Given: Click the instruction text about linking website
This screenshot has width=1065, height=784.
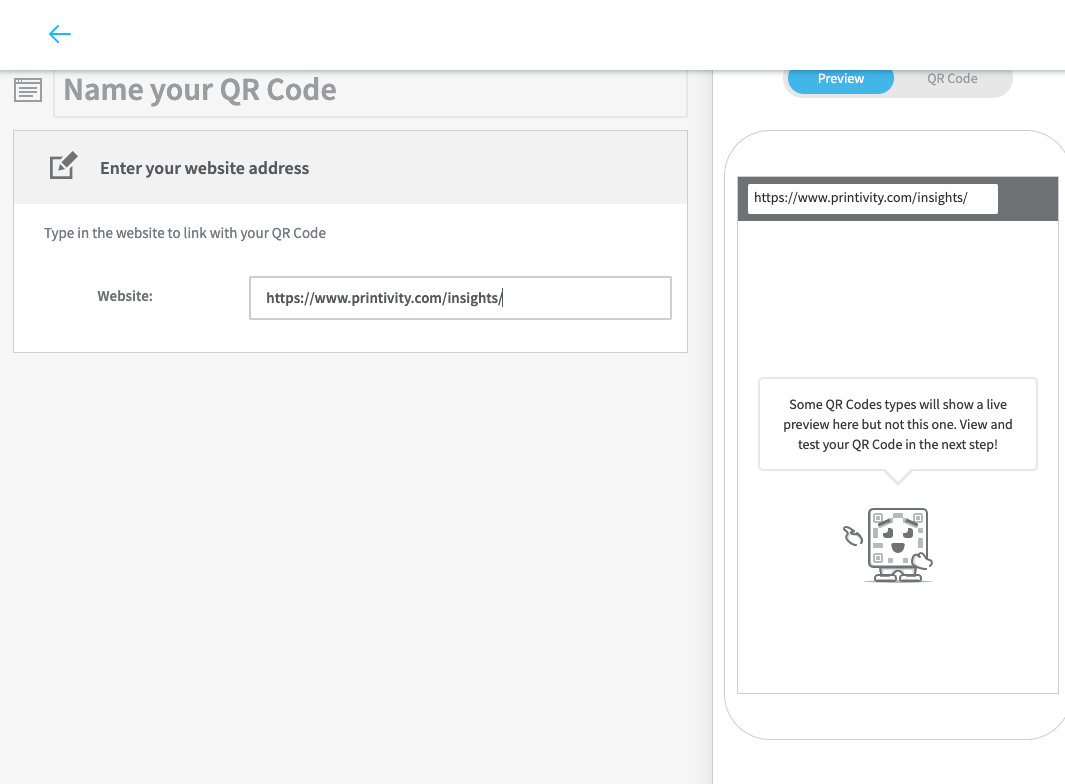Looking at the screenshot, I should coord(185,233).
